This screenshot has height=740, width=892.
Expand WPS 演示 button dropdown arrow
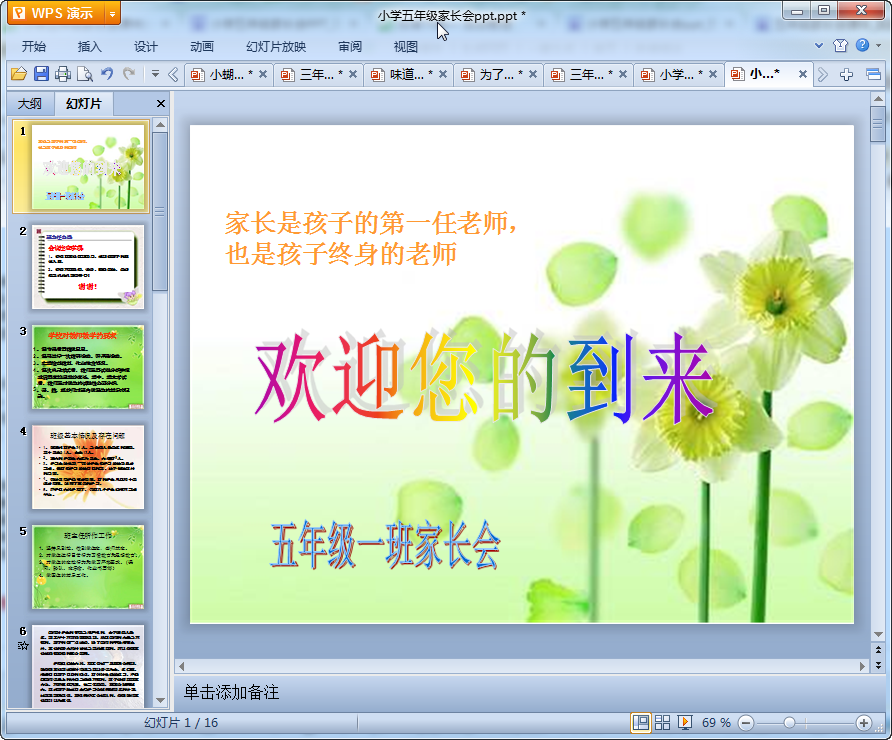coord(113,14)
